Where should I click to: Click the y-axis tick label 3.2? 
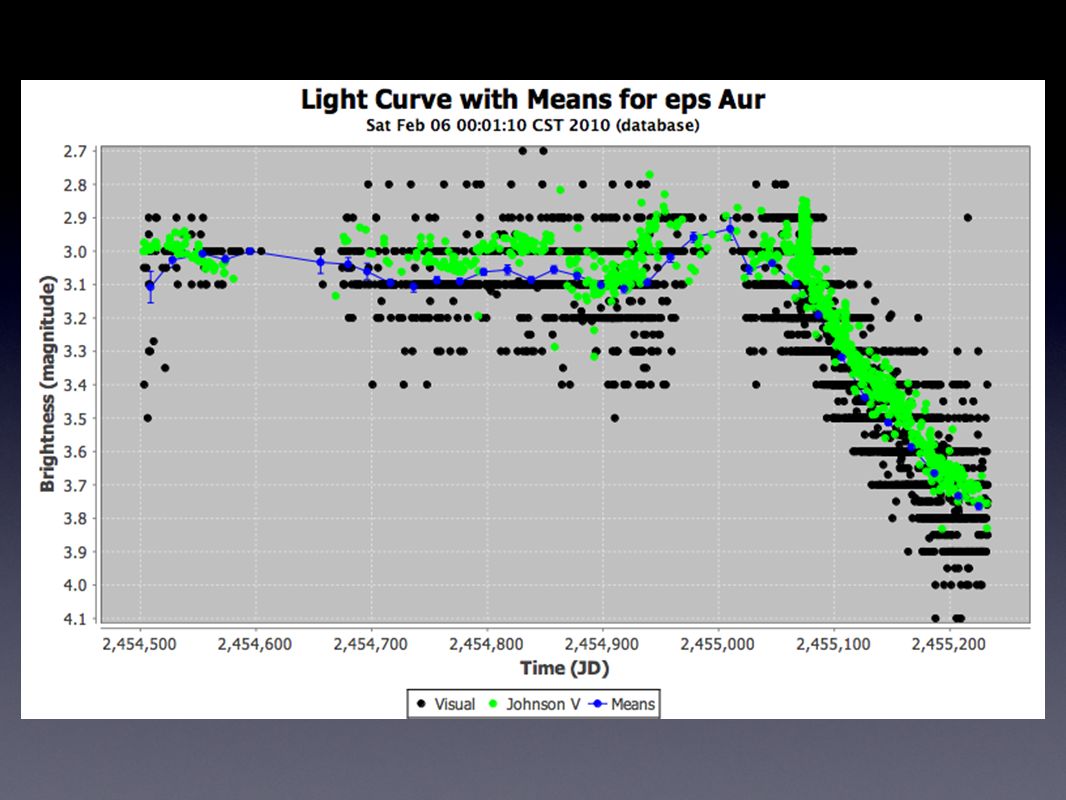click(75, 318)
